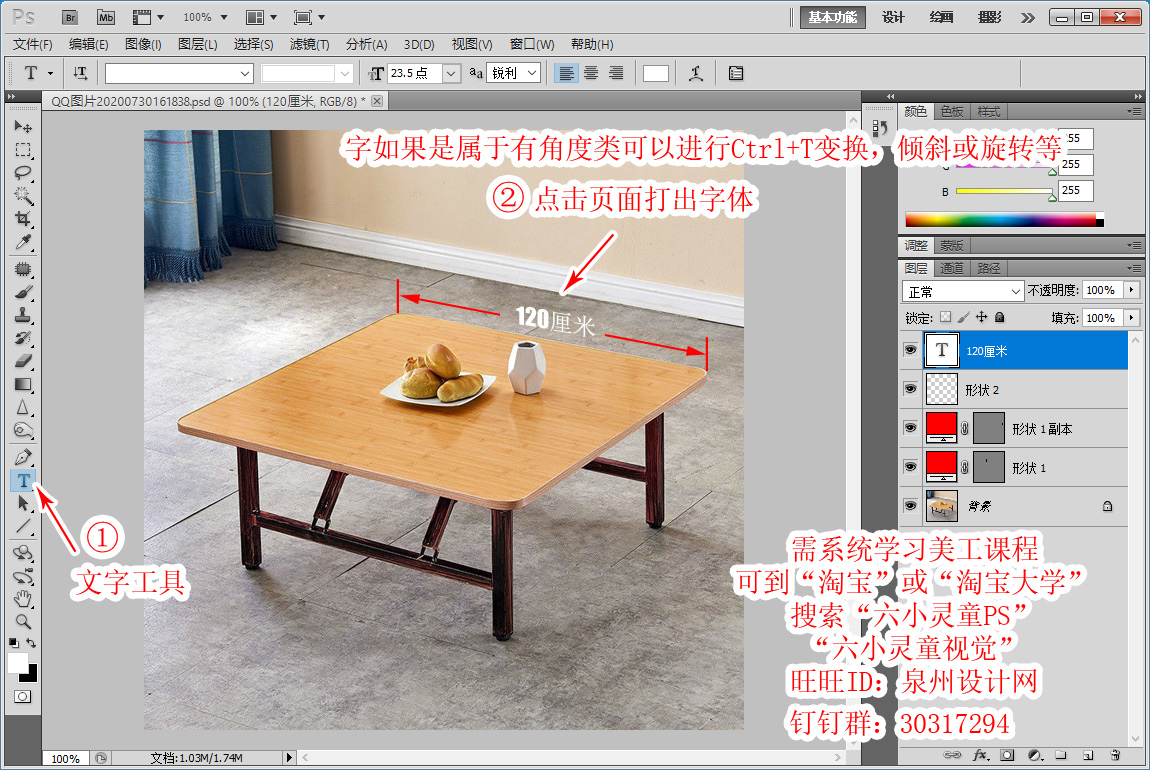1150x770 pixels.
Task: Add a layer mask
Action: [x=1008, y=755]
